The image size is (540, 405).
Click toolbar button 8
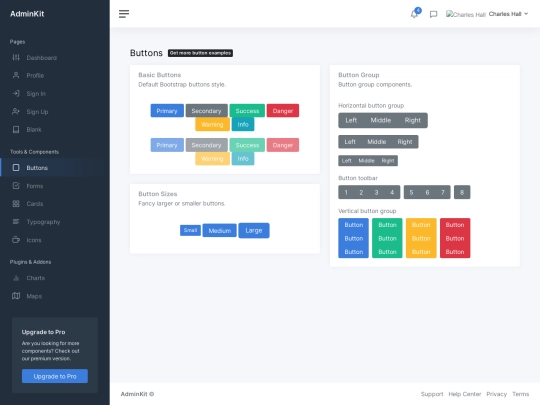tap(462, 192)
